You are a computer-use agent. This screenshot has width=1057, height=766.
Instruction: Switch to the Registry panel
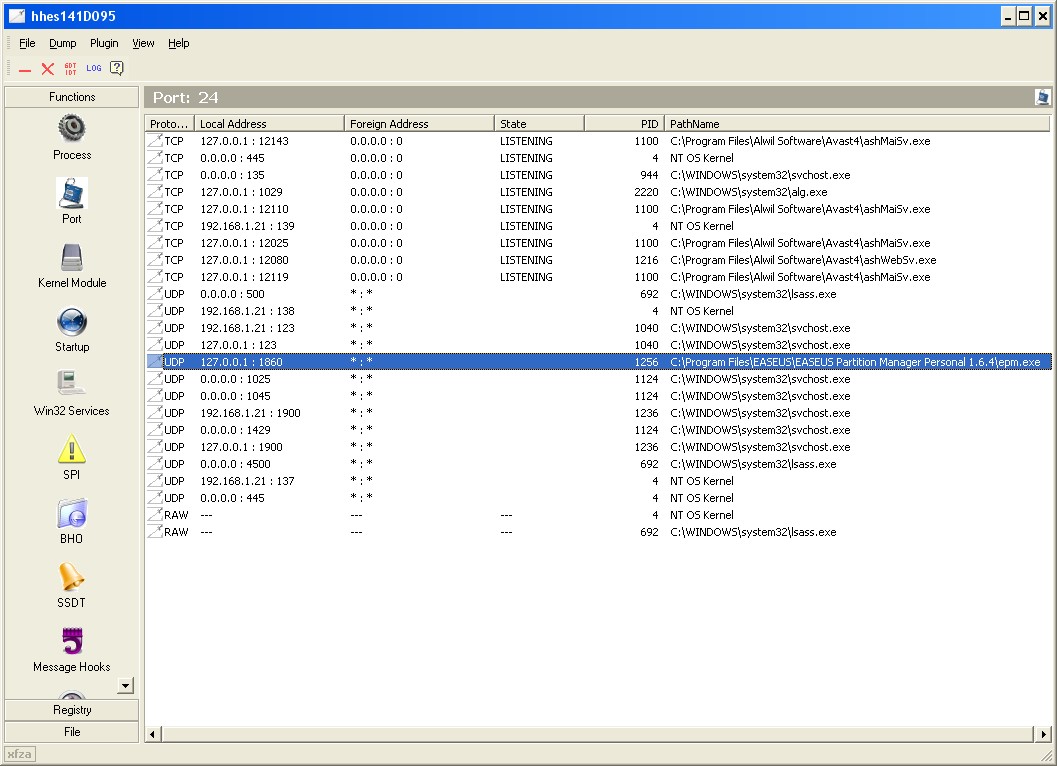[71, 710]
